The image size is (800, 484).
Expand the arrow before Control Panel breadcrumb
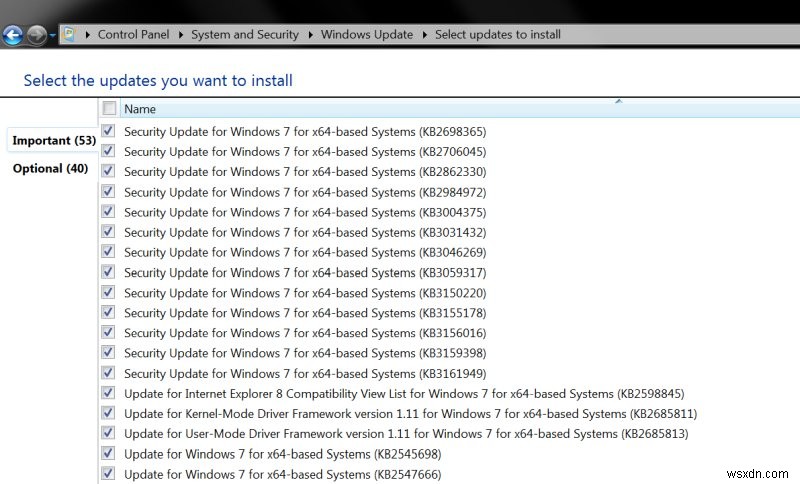(87, 35)
